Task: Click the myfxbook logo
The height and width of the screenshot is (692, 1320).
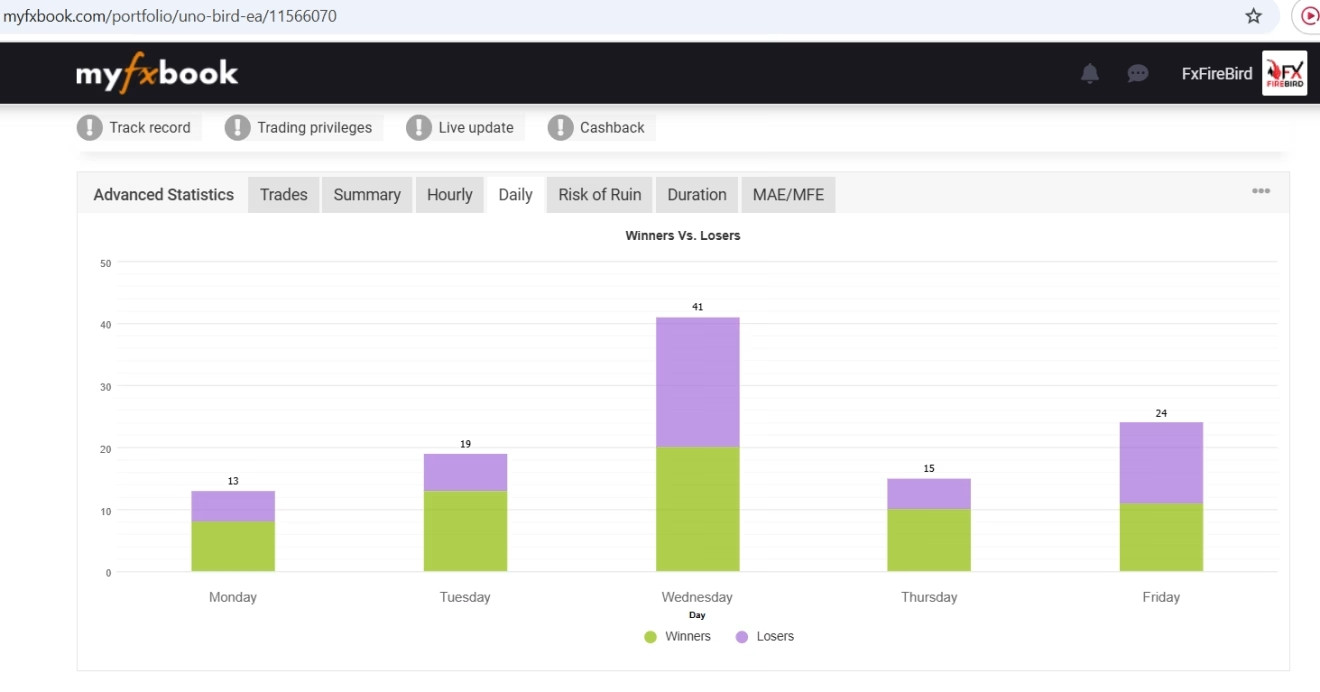Action: coord(157,73)
